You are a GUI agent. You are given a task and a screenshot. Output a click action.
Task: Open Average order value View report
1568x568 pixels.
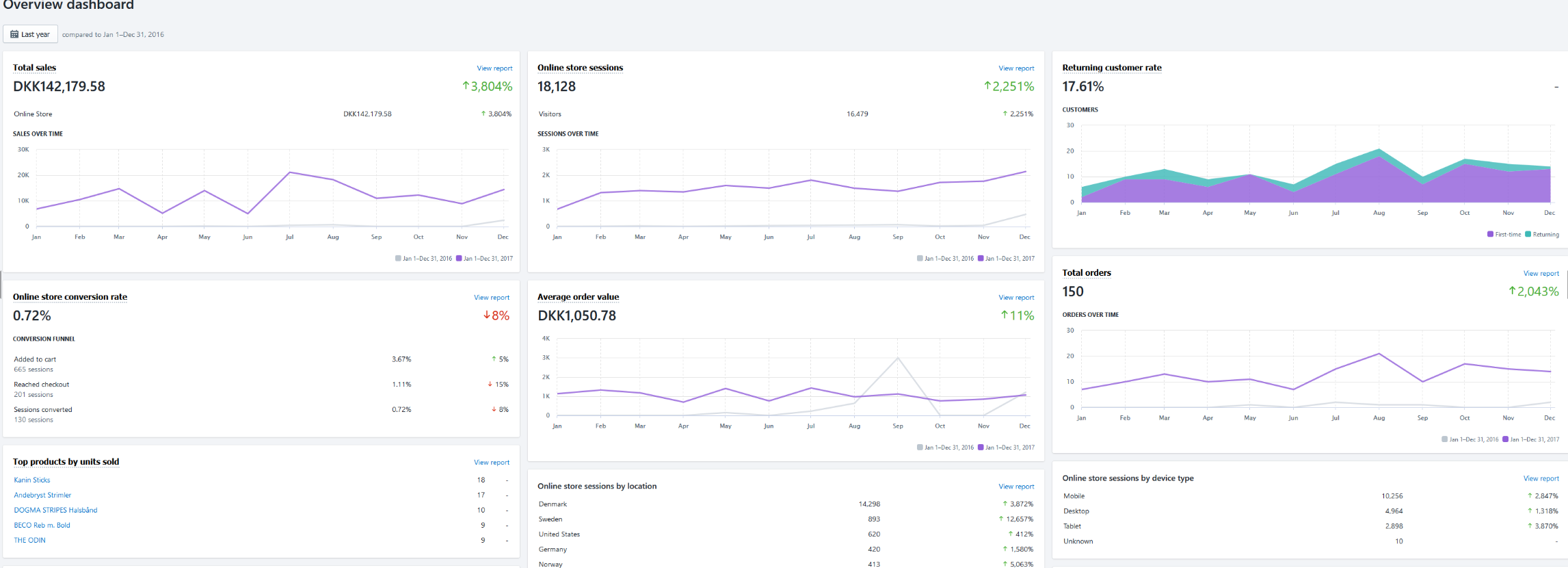tap(1016, 298)
